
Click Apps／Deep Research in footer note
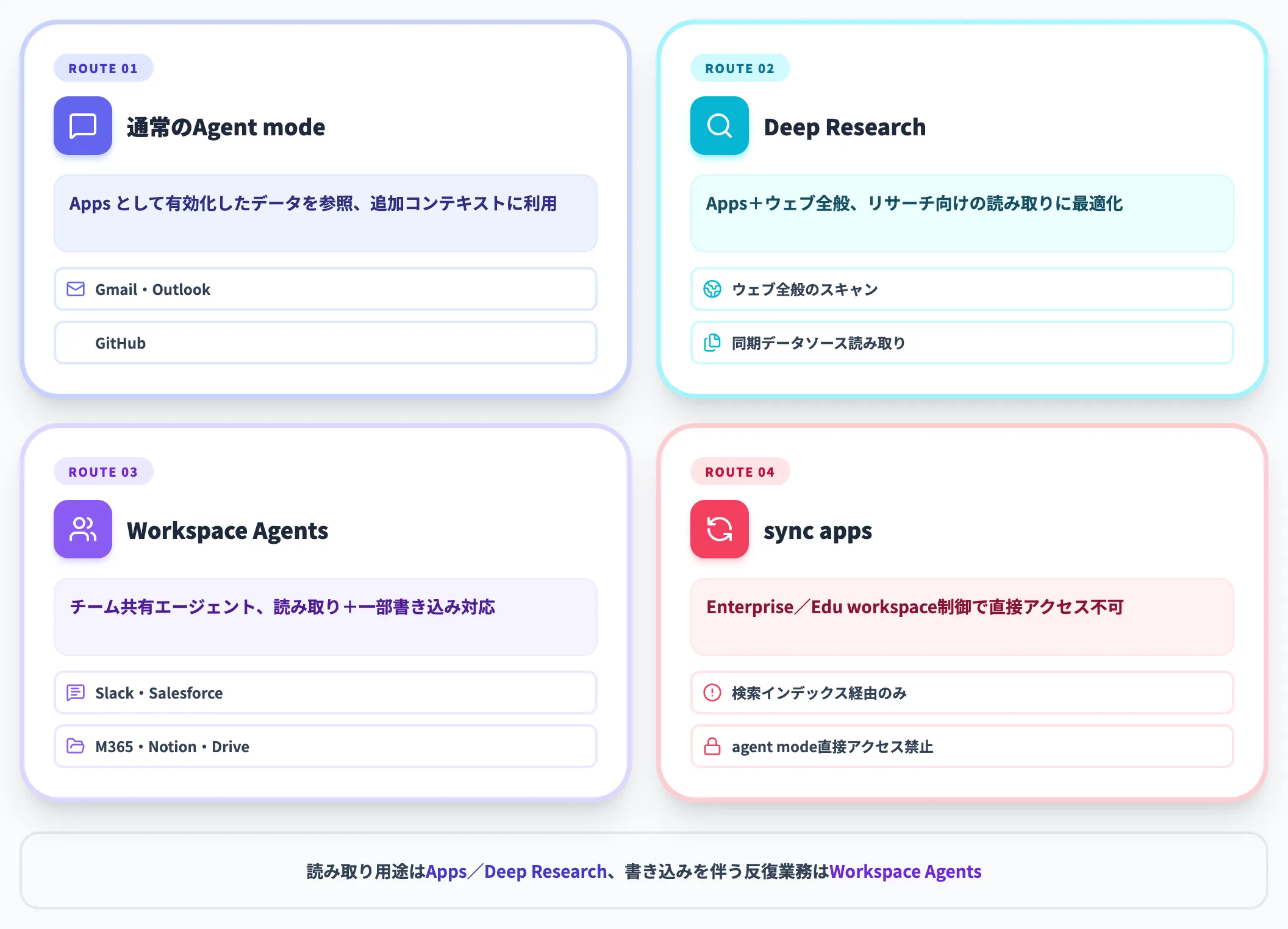(516, 872)
